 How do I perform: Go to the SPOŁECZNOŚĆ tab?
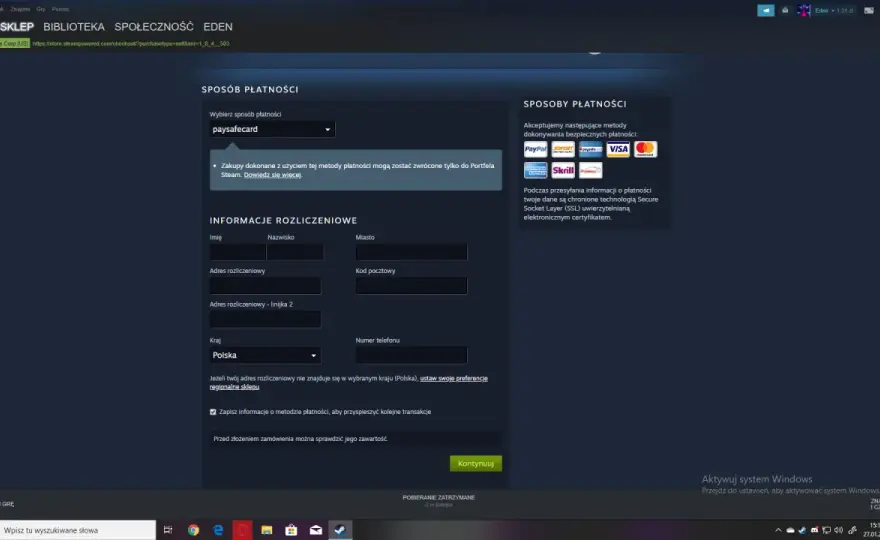(x=154, y=26)
